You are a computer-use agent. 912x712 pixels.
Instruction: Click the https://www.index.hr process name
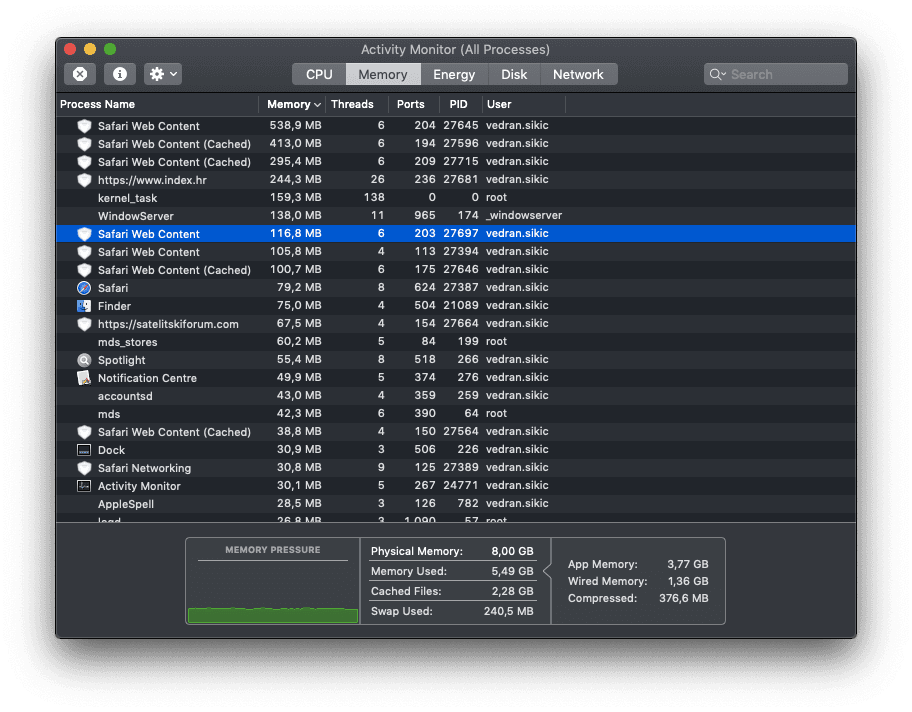[x=152, y=180]
